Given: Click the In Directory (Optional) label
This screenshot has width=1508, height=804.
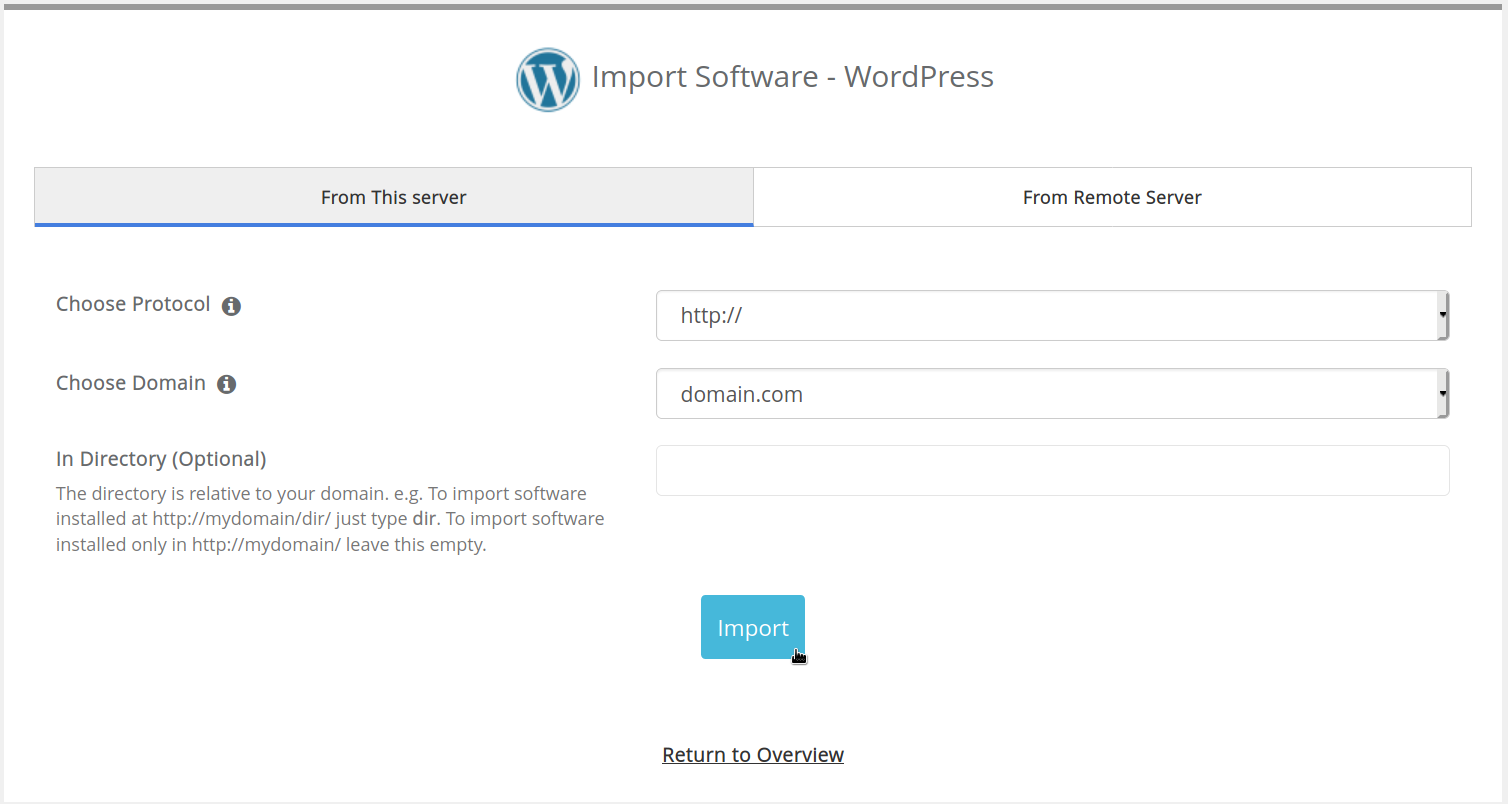Looking at the screenshot, I should (161, 459).
